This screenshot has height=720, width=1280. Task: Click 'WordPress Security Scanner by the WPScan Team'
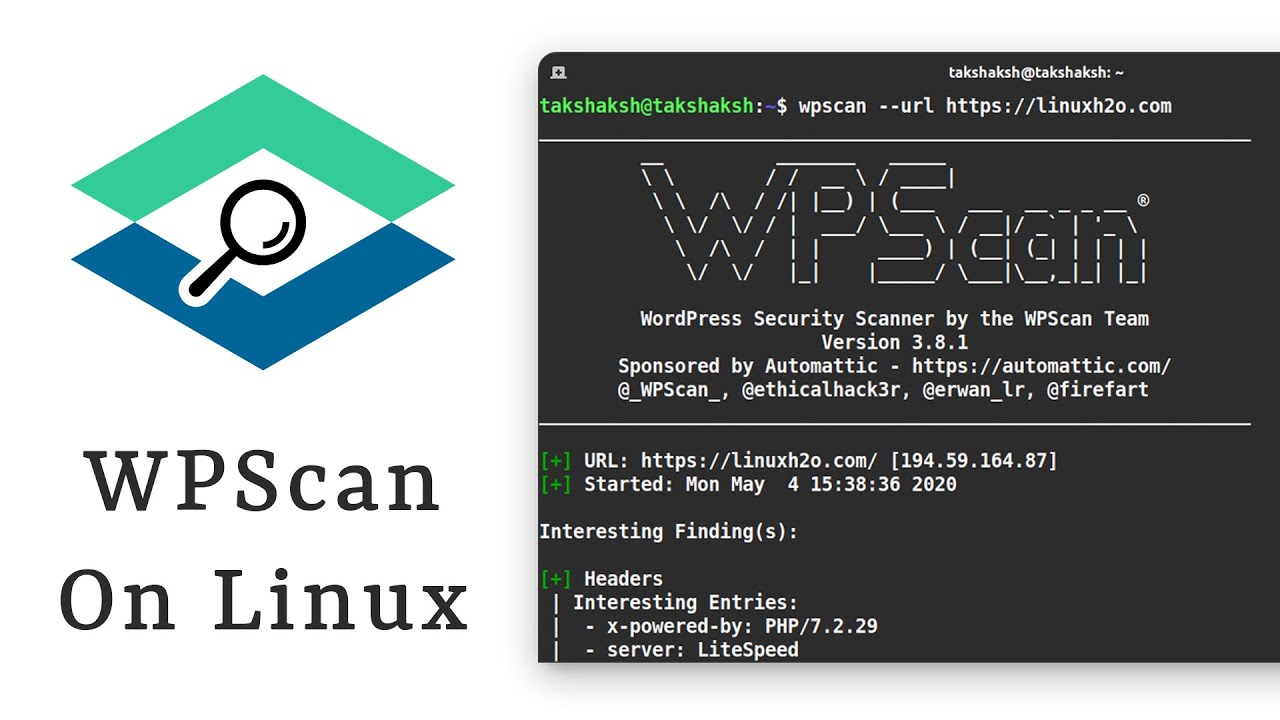(x=895, y=319)
